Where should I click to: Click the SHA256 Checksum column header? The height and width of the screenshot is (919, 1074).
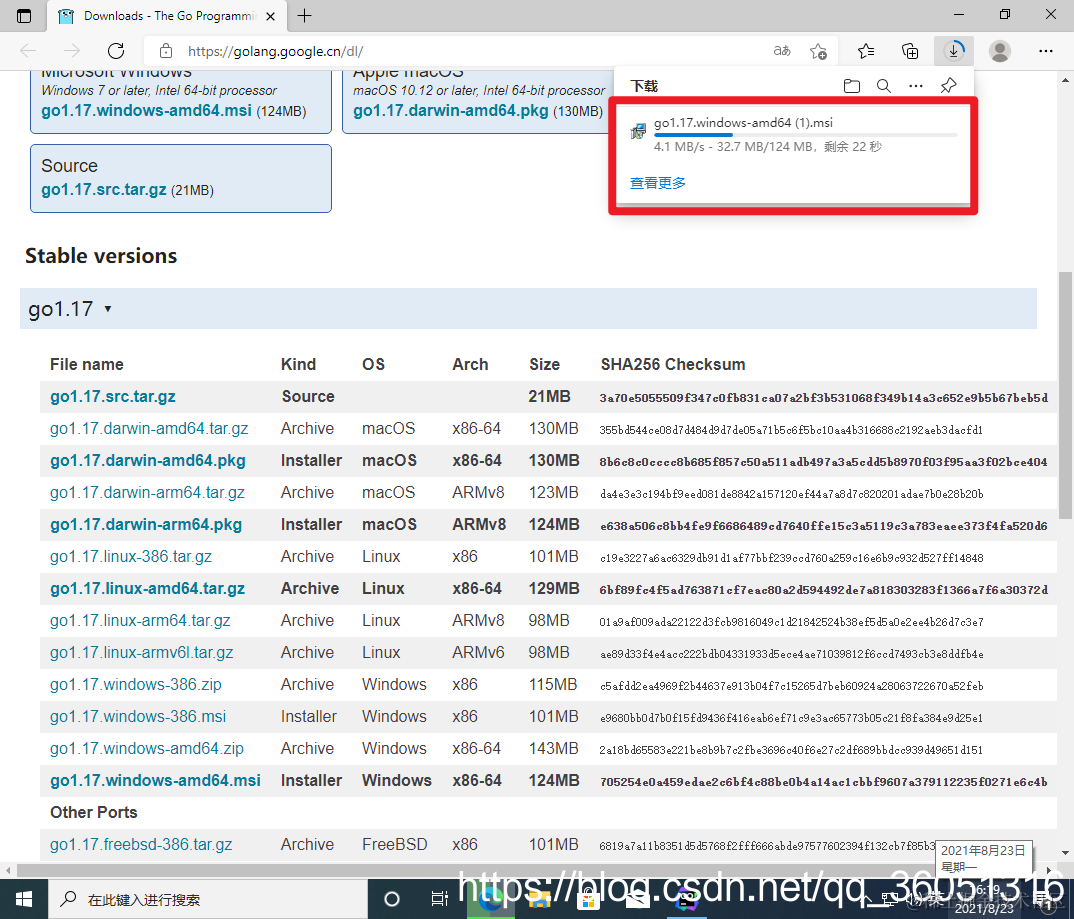[673, 364]
